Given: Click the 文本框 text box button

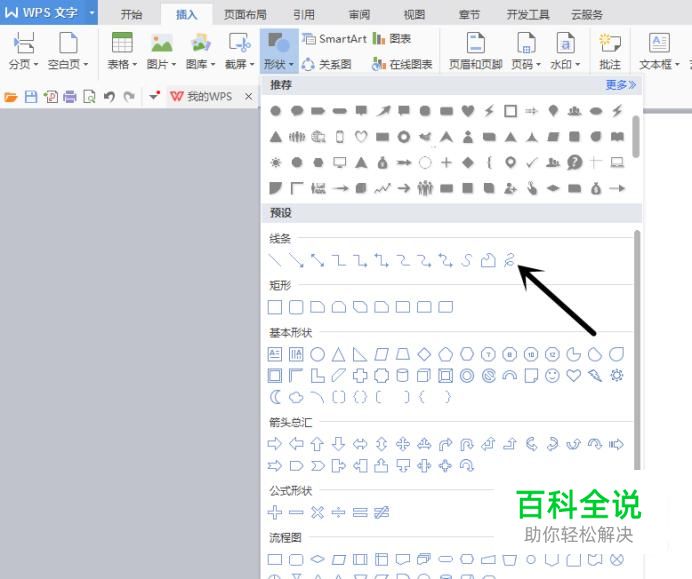Looking at the screenshot, I should click(x=659, y=51).
